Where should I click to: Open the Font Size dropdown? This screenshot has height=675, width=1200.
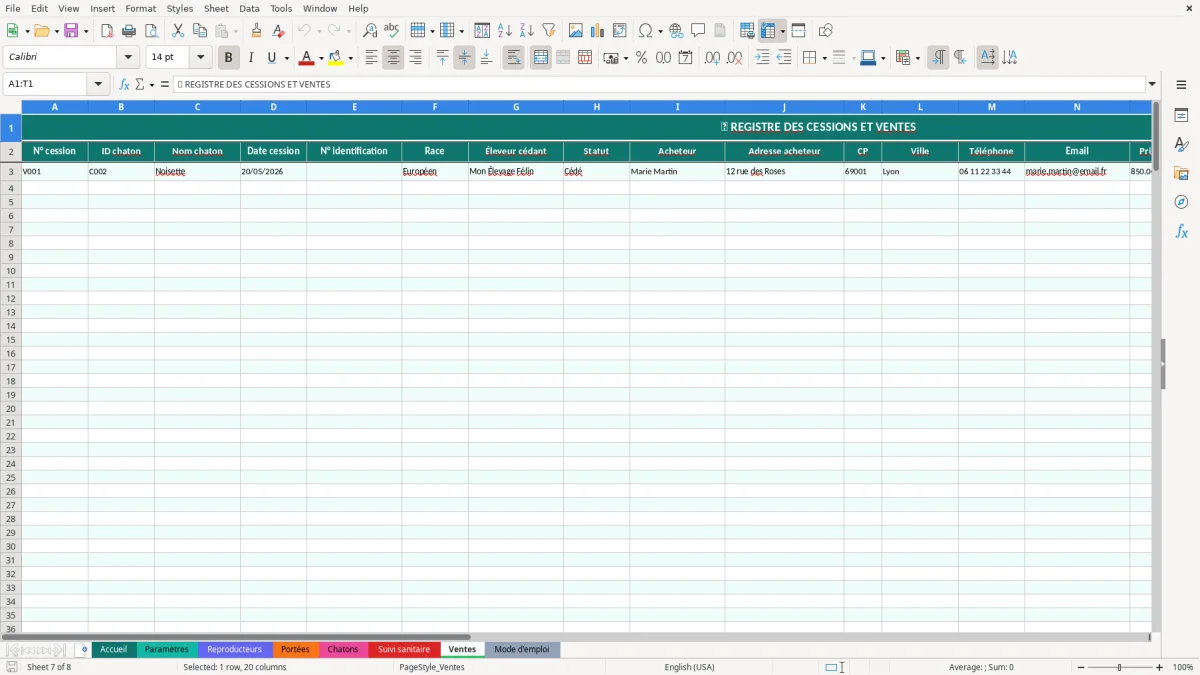[200, 58]
